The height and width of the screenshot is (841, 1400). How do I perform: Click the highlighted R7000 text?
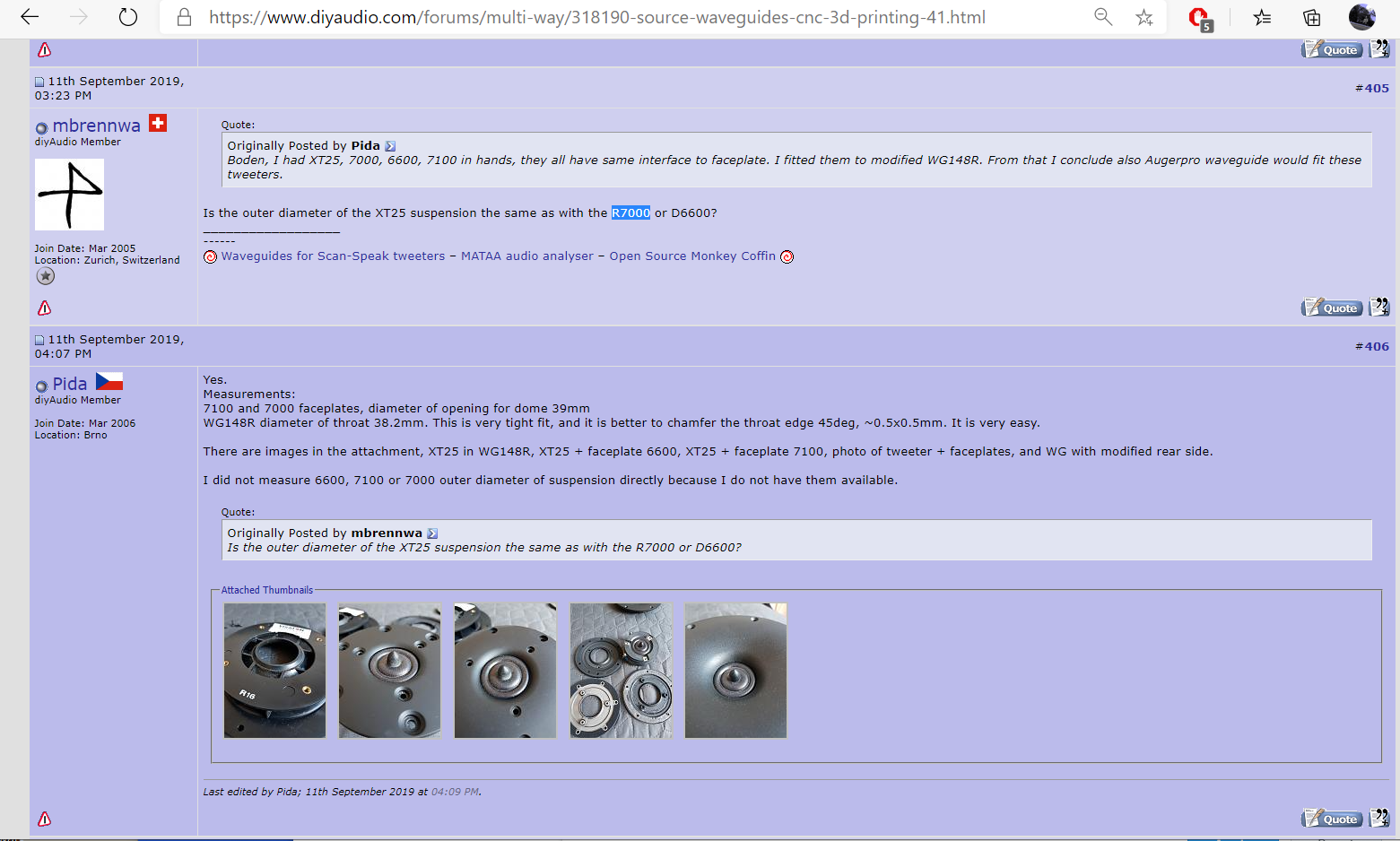pos(630,213)
